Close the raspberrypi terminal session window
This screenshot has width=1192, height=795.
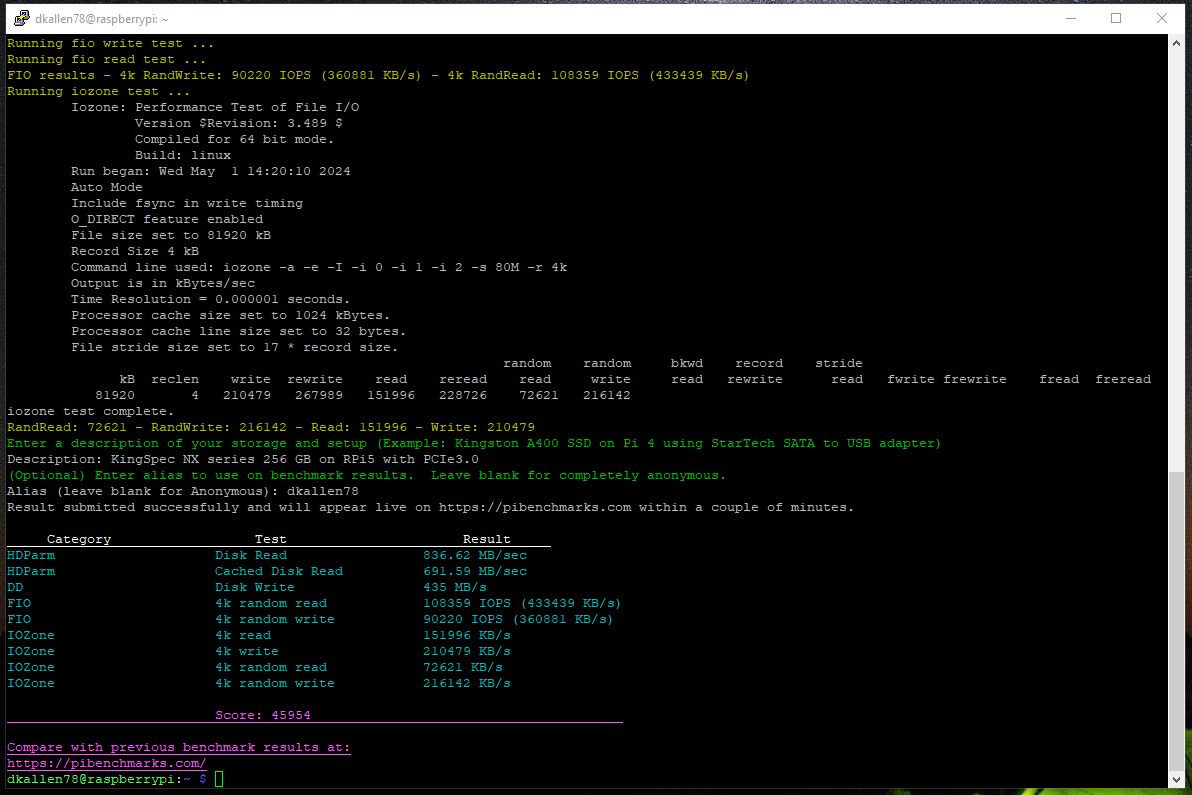coord(1162,18)
